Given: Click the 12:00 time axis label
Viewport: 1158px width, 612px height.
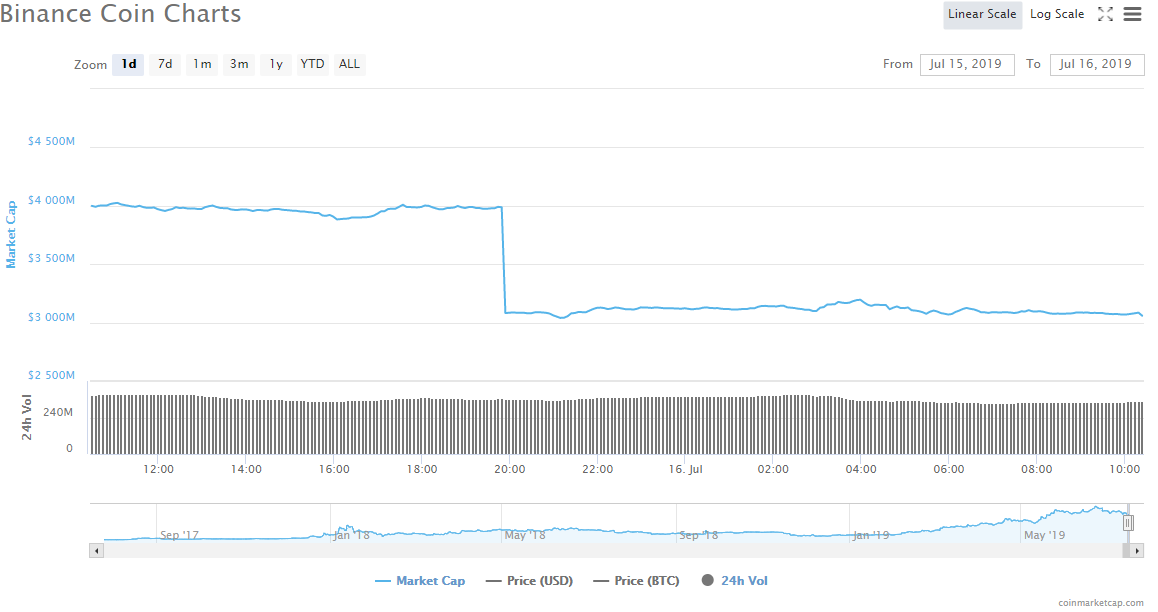Looking at the screenshot, I should point(158,470).
